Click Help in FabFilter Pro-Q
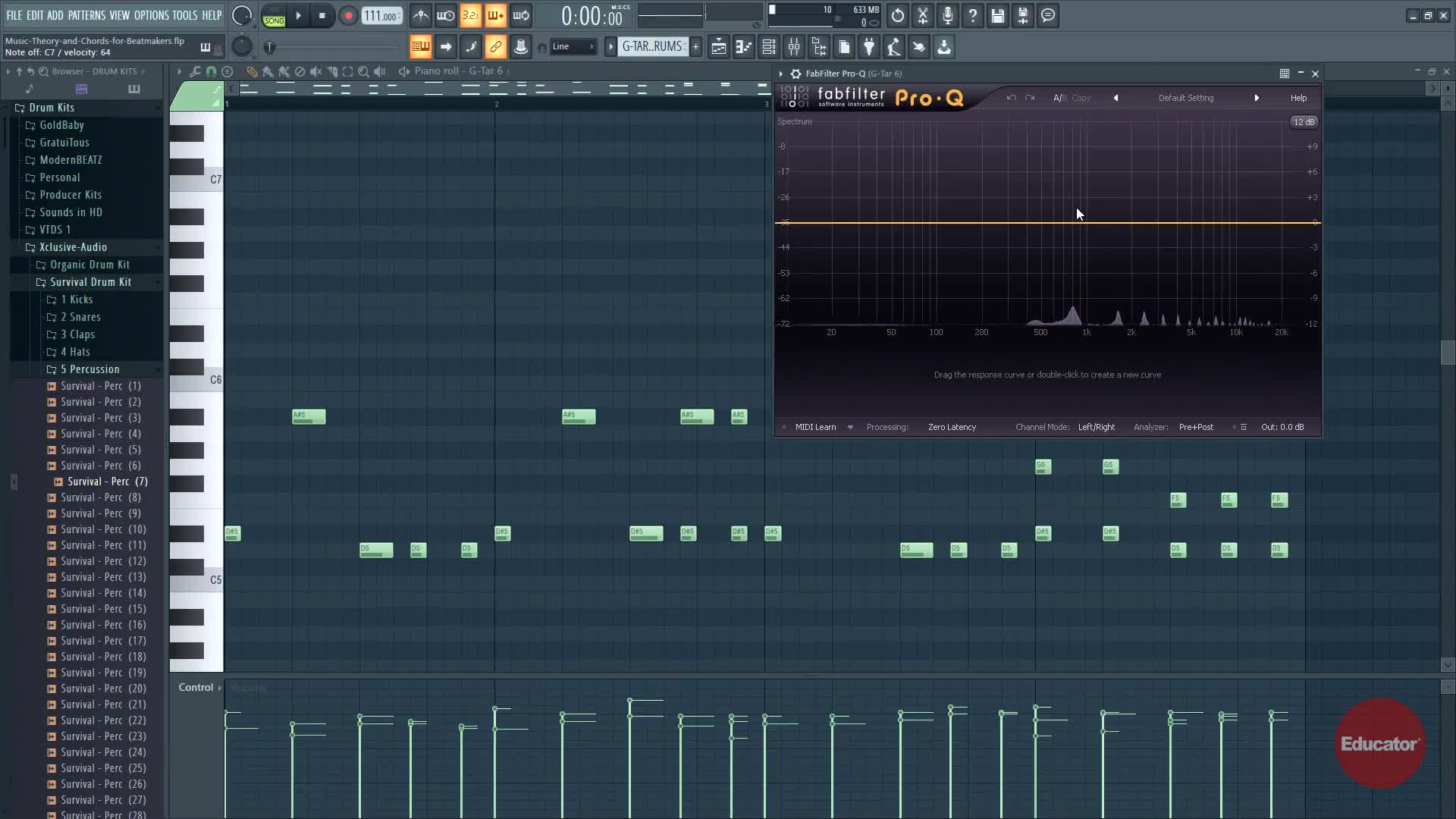The width and height of the screenshot is (1456, 819). pyautogui.click(x=1298, y=98)
